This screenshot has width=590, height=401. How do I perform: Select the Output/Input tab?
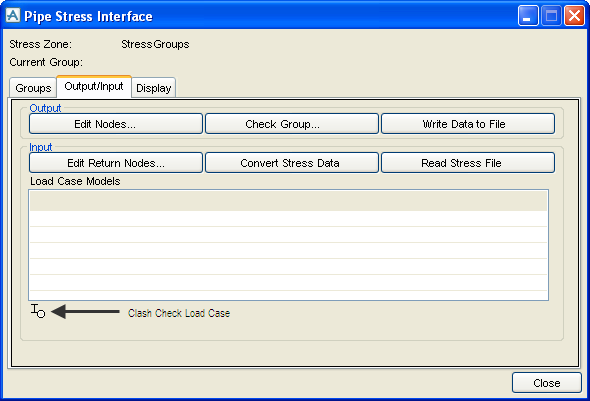click(94, 87)
